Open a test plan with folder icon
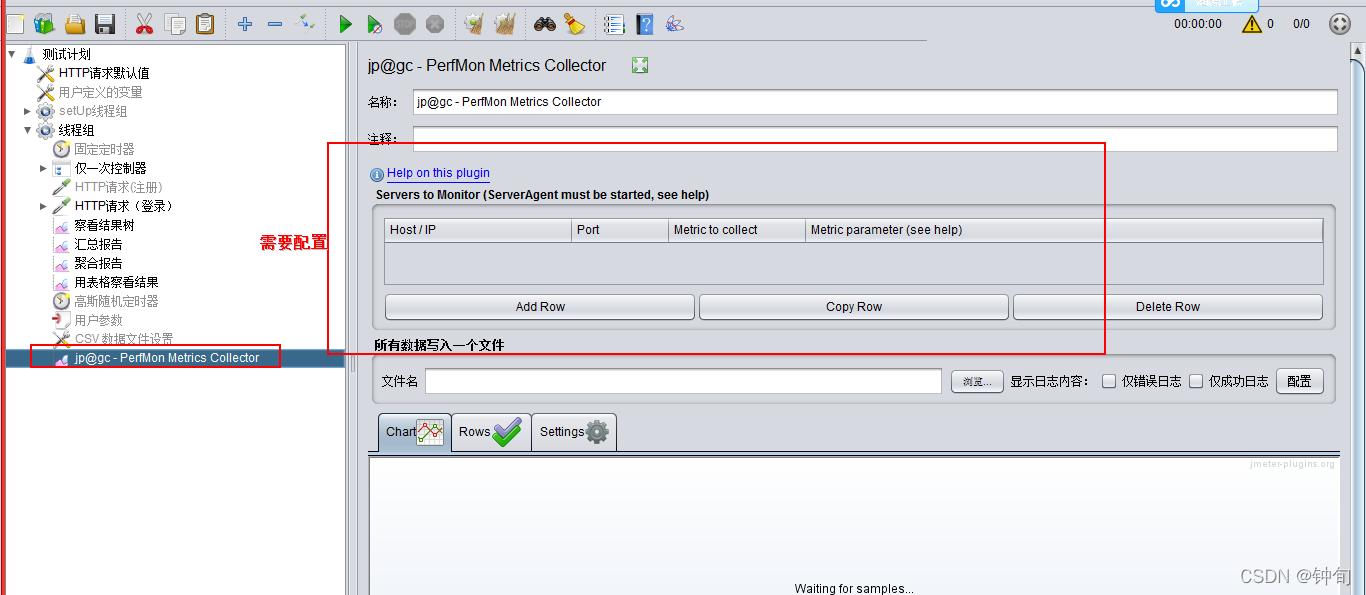The image size is (1366, 595). [x=75, y=23]
